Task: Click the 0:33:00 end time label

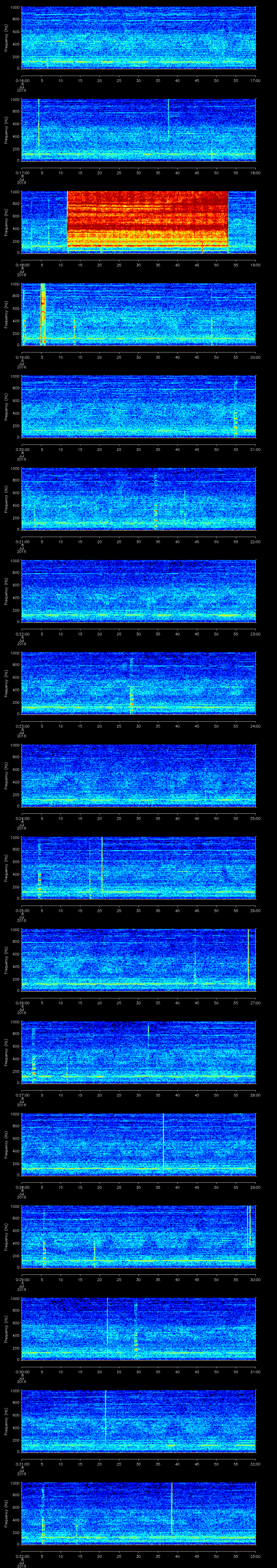Action: click(255, 1556)
